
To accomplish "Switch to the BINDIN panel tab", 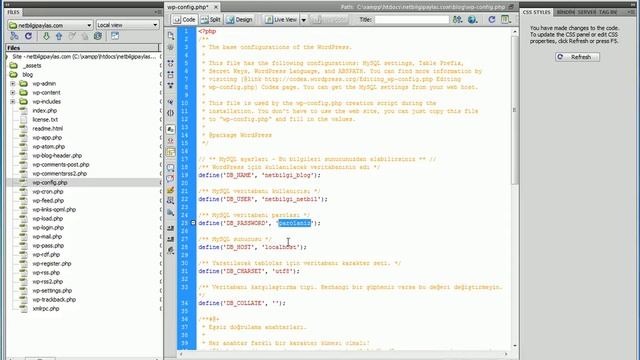I will pos(566,12).
